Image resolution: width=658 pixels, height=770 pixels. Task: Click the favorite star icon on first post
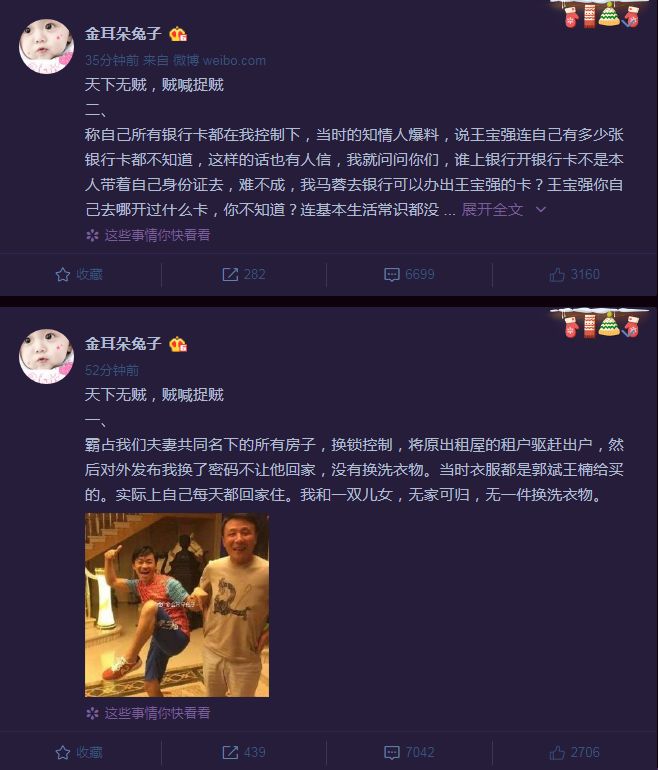pos(62,275)
